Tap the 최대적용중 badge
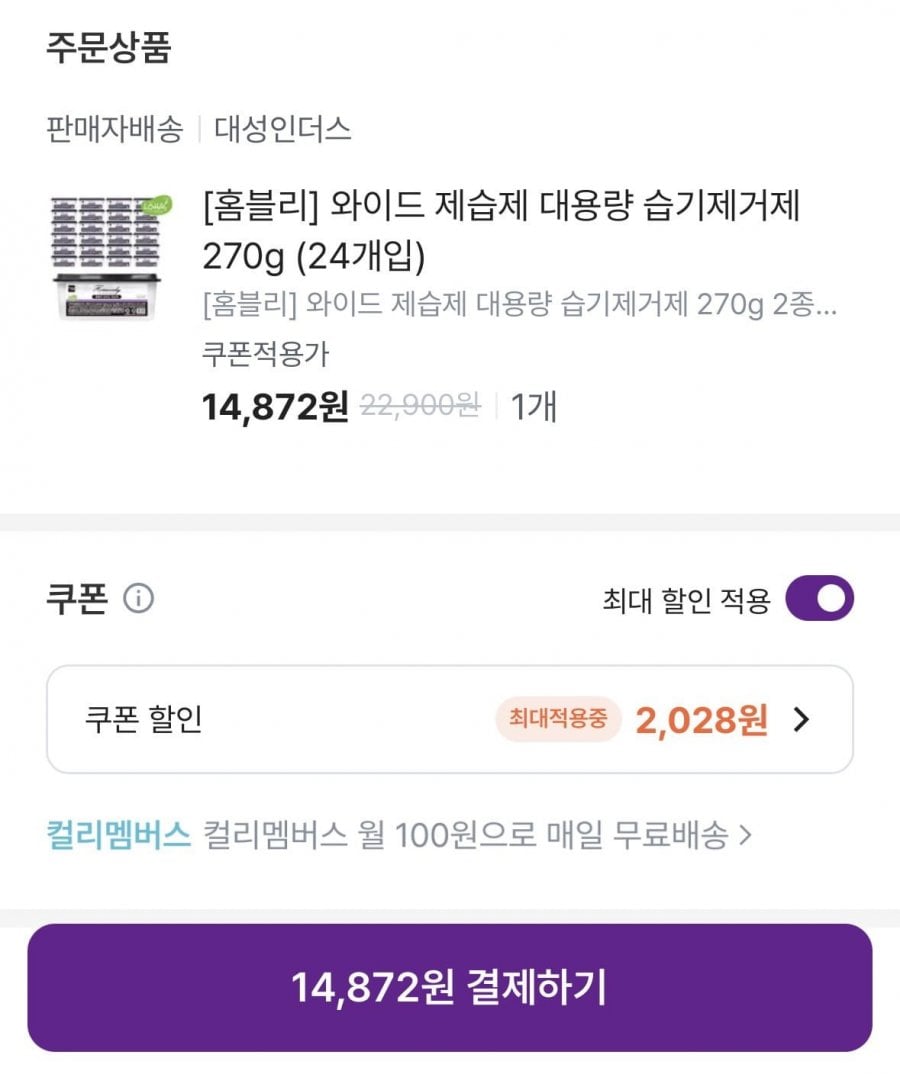The height and width of the screenshot is (1074, 900). pos(558,719)
